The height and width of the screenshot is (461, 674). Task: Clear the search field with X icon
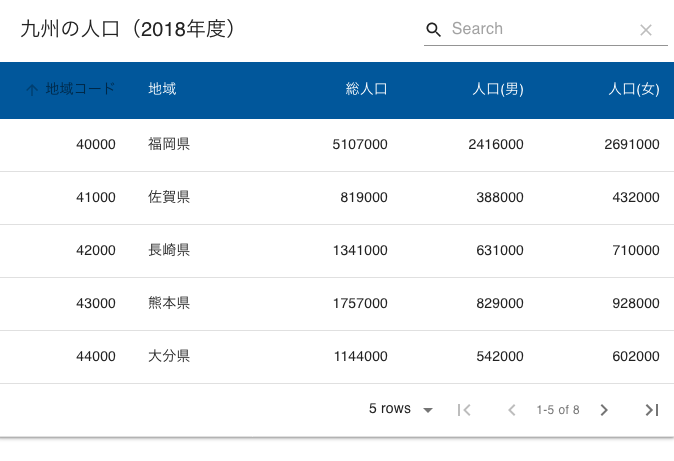(646, 30)
